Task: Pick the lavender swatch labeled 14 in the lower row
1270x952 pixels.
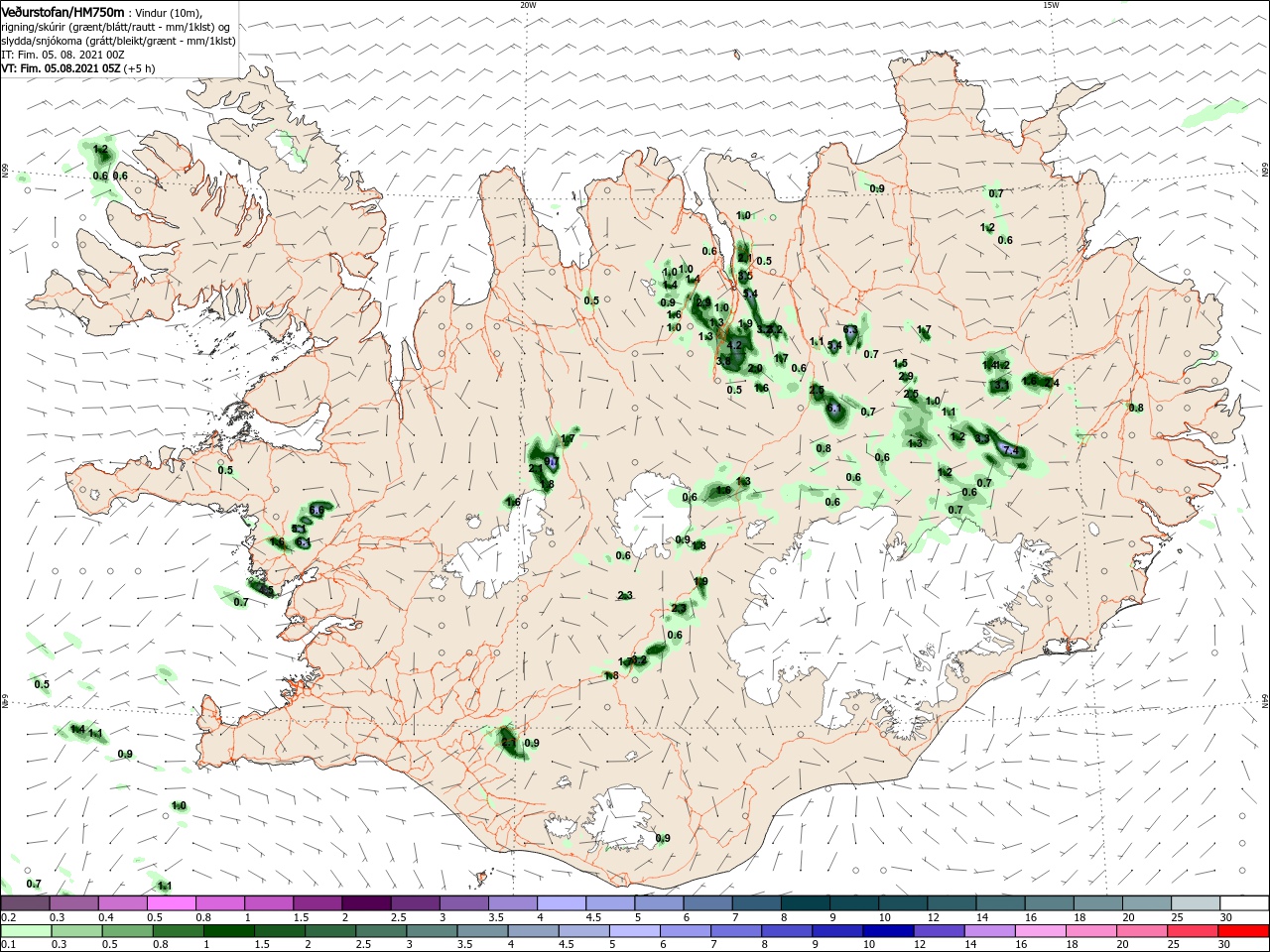Action: pos(989,931)
